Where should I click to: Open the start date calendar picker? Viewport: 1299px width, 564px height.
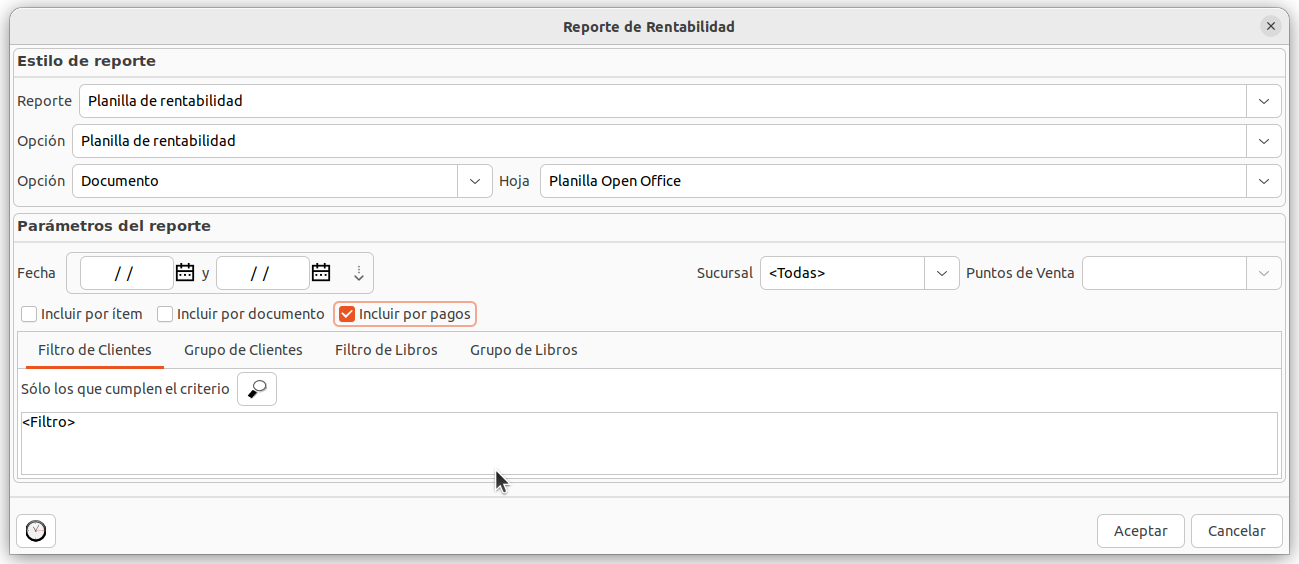click(185, 272)
